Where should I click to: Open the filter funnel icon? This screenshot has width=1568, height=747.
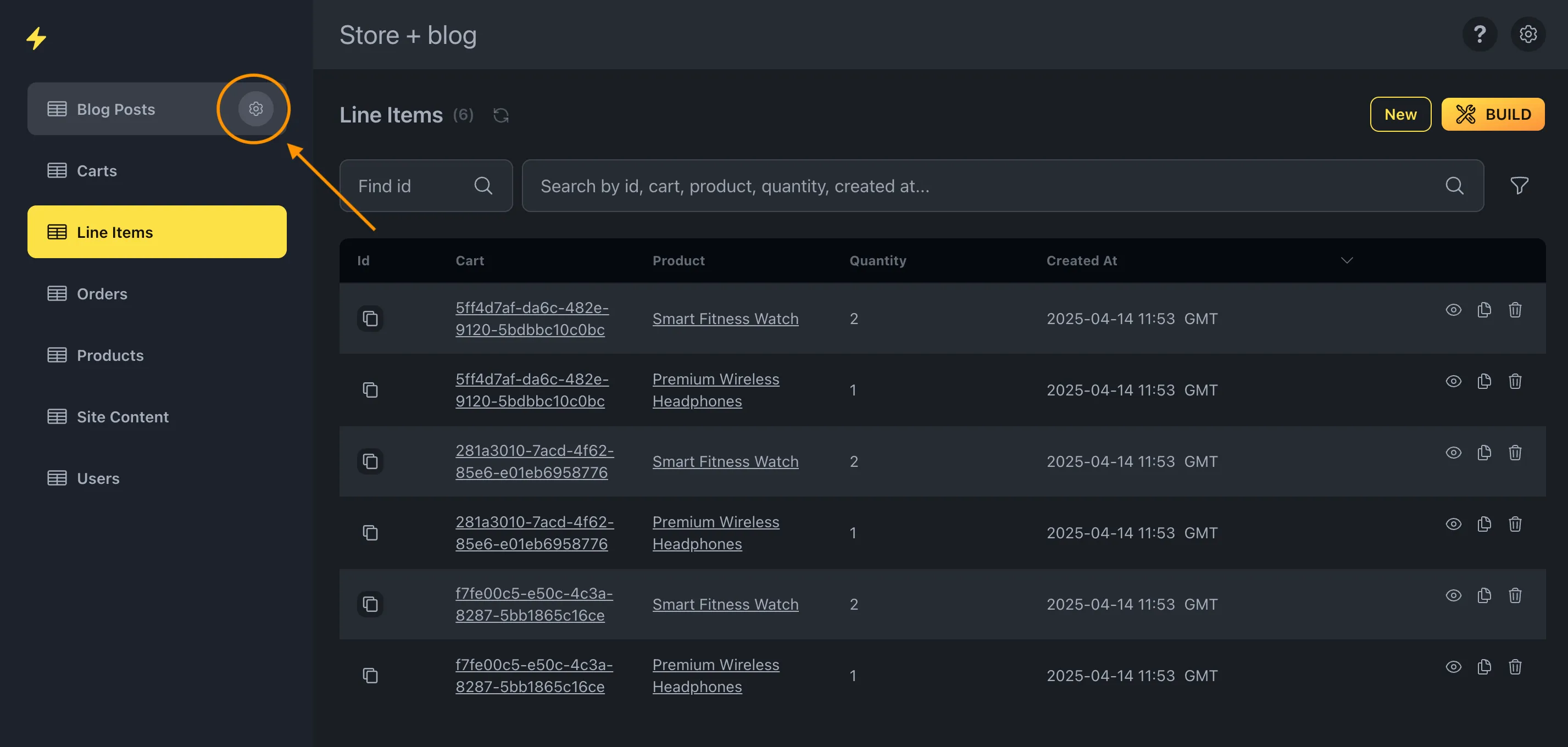point(1519,186)
